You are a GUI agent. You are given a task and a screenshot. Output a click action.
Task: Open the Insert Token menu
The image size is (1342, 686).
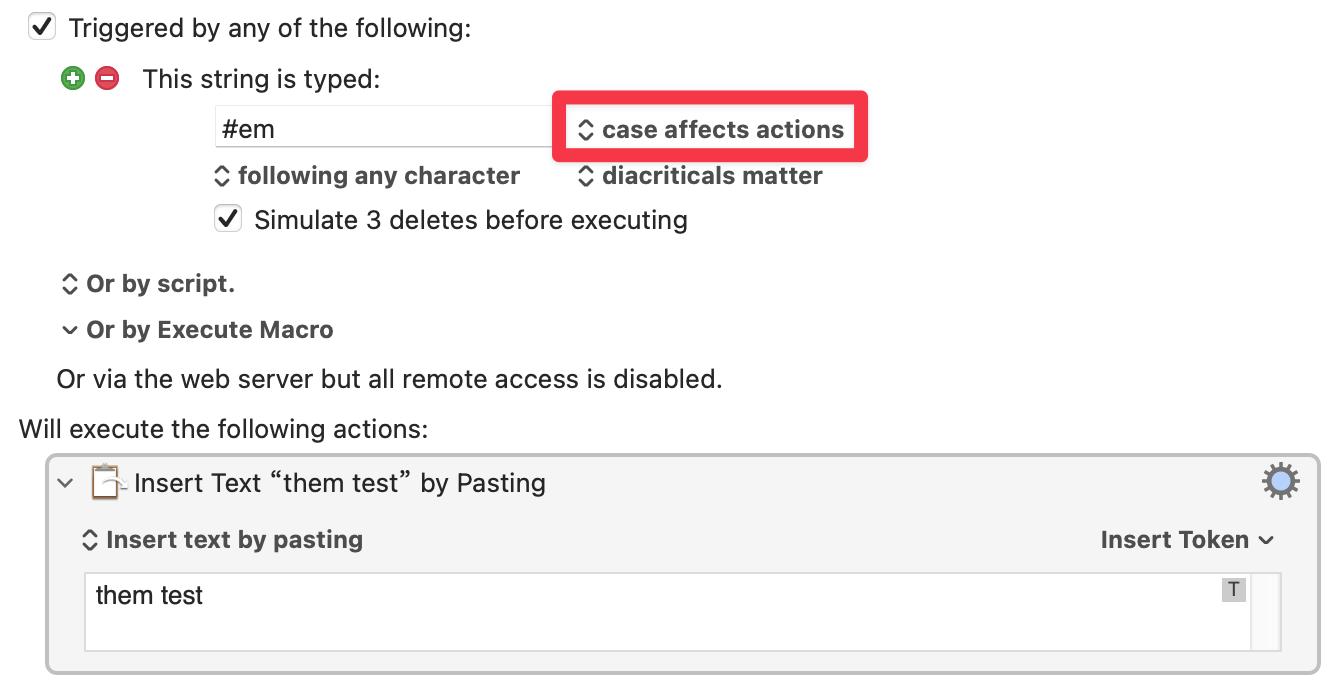[x=1187, y=540]
